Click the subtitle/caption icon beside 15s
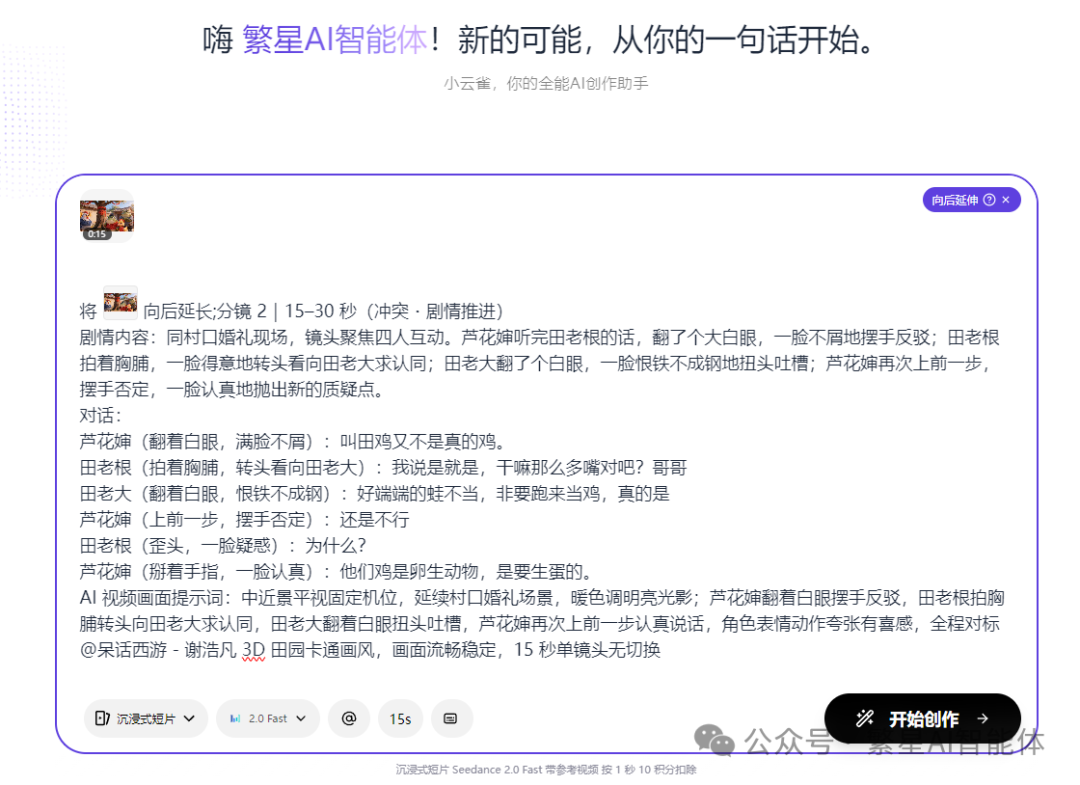 [x=451, y=718]
